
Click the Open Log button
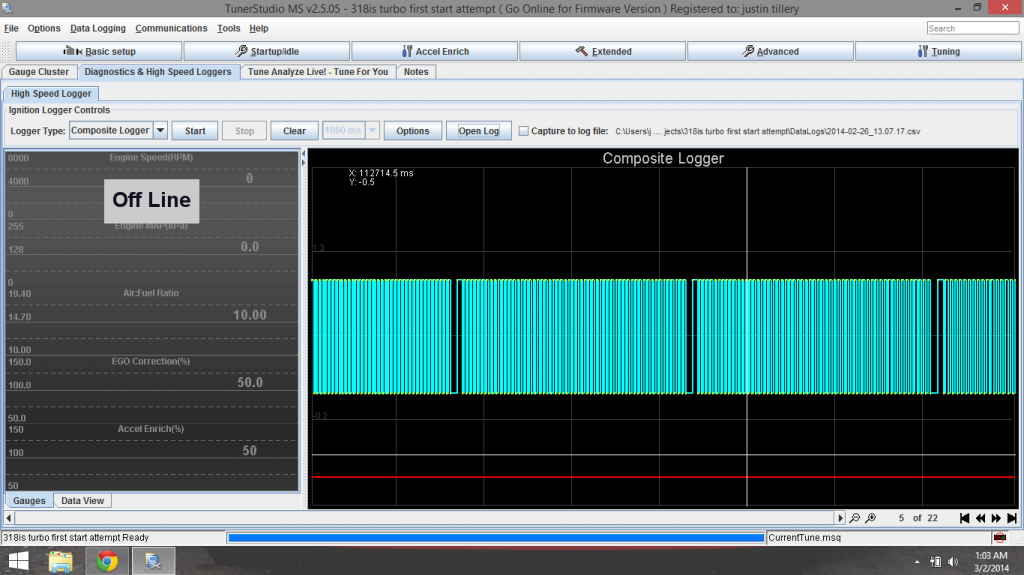click(x=479, y=131)
